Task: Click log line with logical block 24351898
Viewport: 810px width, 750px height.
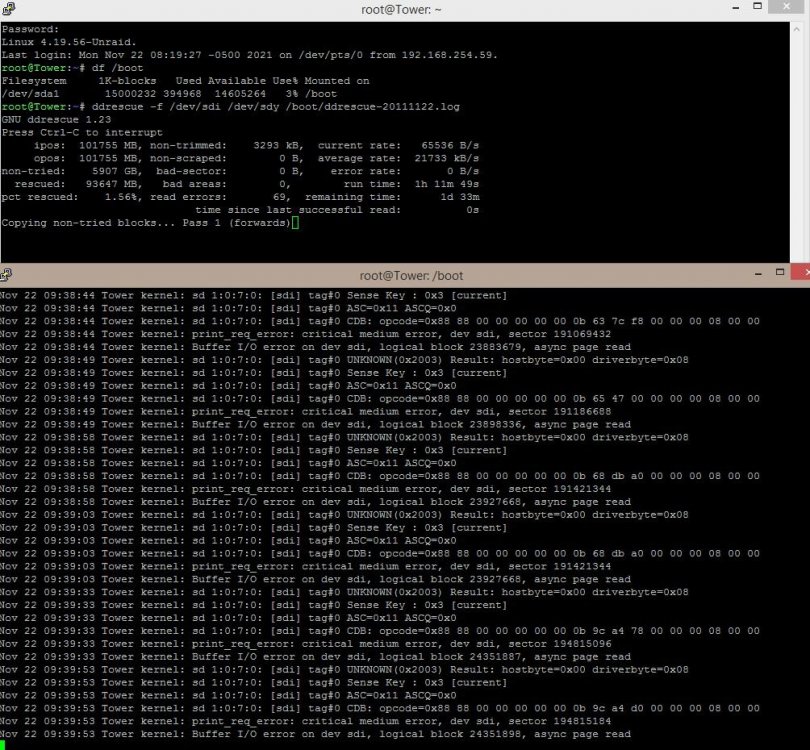Action: click(315, 734)
